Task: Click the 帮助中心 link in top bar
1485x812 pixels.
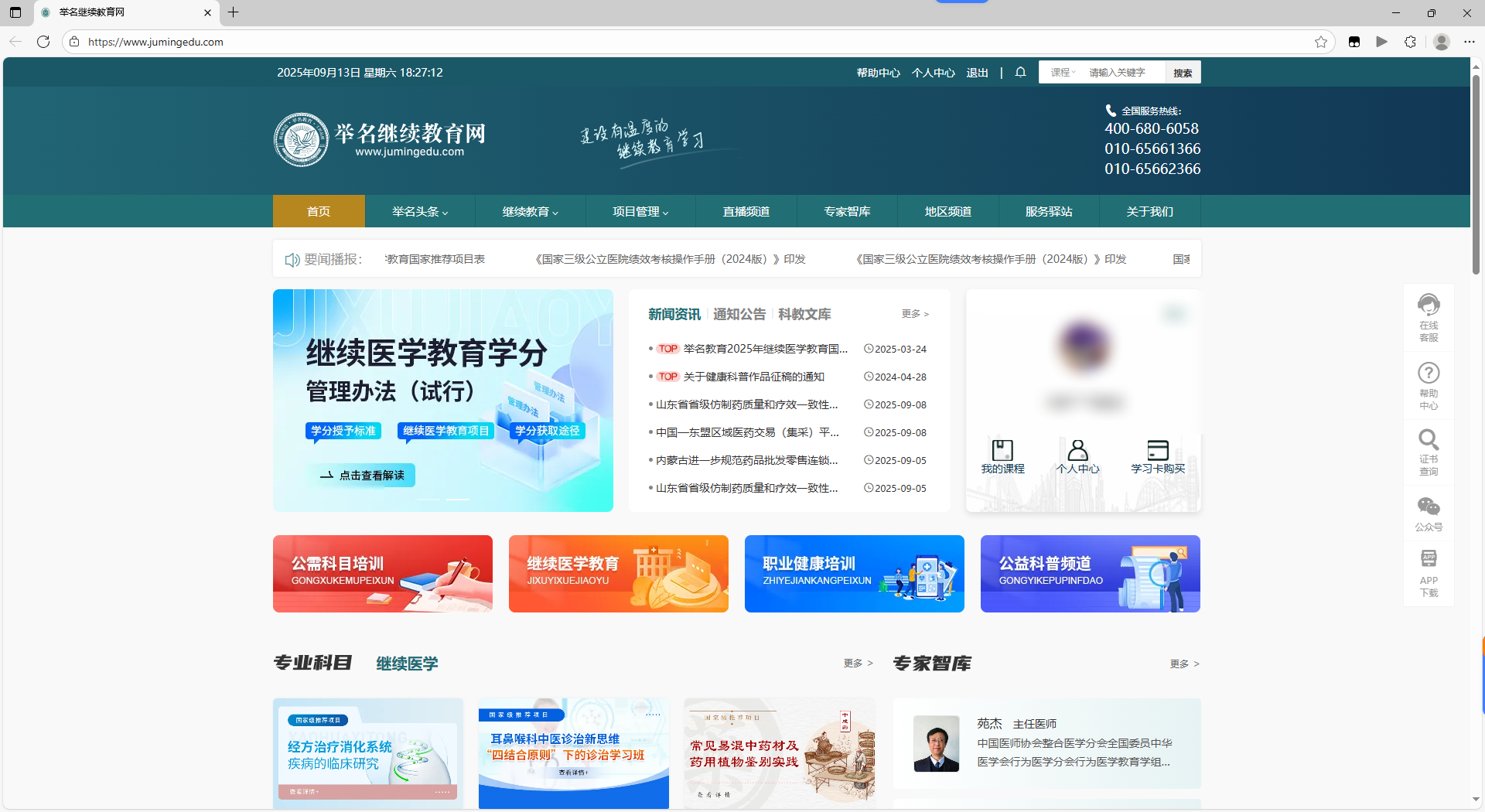Action: [x=878, y=73]
